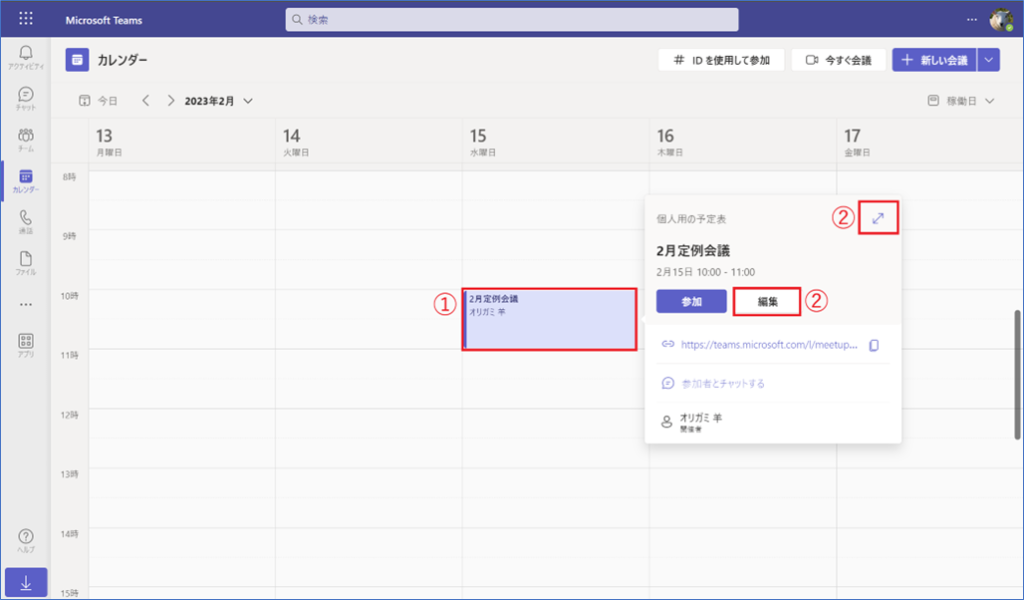Copy the meeting link with copy icon

pyautogui.click(x=873, y=345)
